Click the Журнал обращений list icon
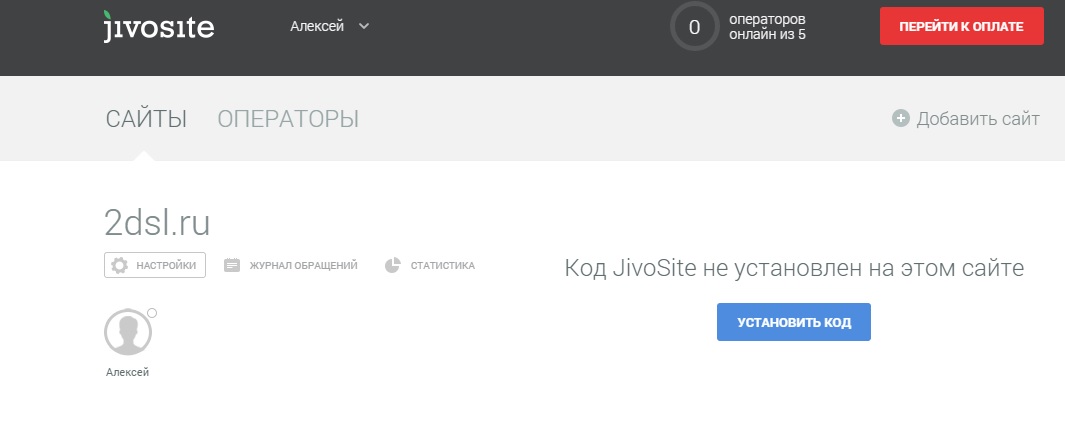Screen dimensions: 1065x439 [x=232, y=265]
